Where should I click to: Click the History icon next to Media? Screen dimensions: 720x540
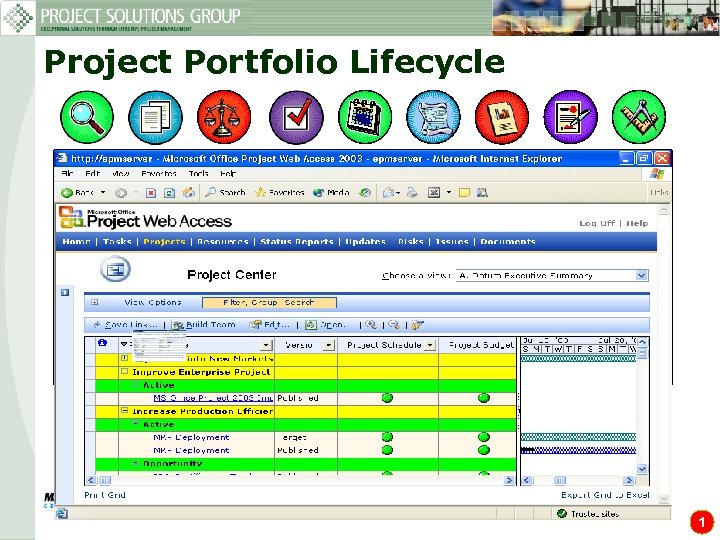[x=365, y=192]
